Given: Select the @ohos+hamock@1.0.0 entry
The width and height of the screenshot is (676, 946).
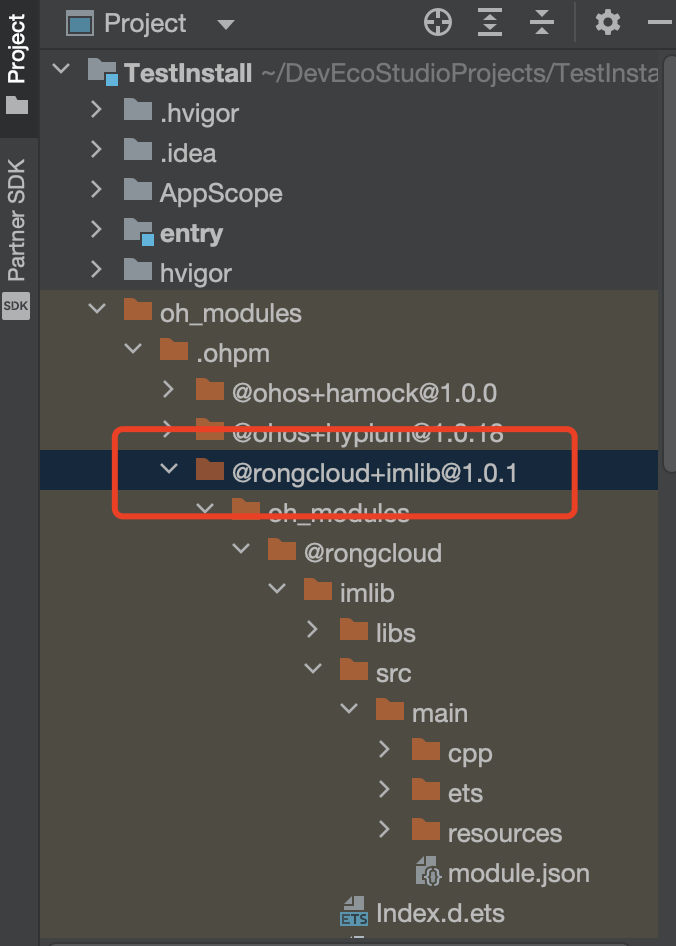Looking at the screenshot, I should point(365,393).
